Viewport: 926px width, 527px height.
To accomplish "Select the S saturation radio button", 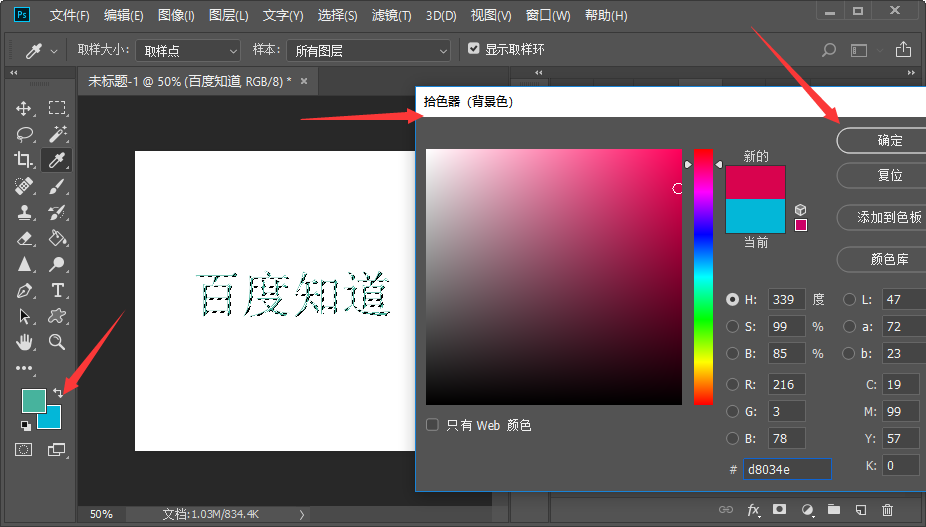I will click(x=732, y=326).
